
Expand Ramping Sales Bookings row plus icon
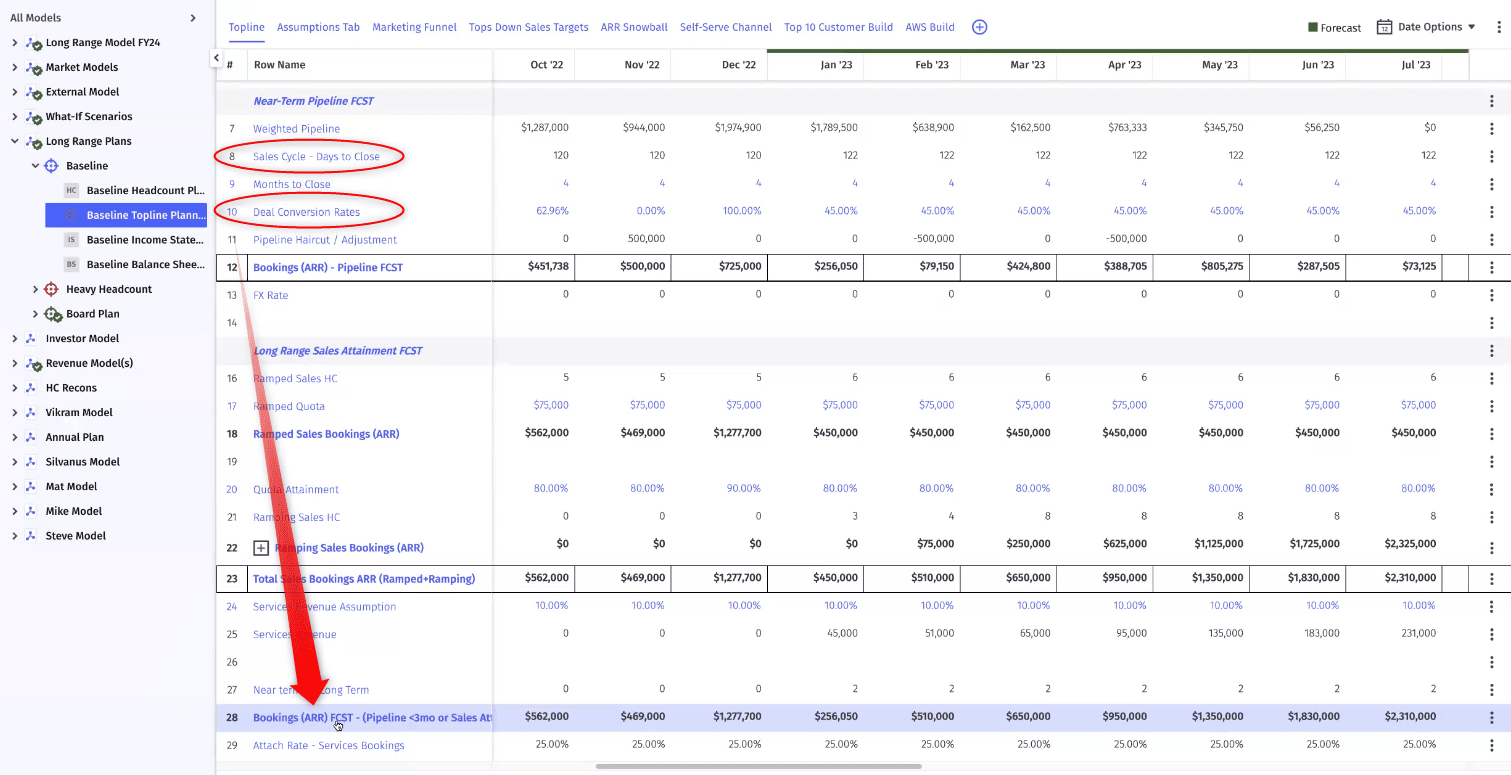point(261,548)
